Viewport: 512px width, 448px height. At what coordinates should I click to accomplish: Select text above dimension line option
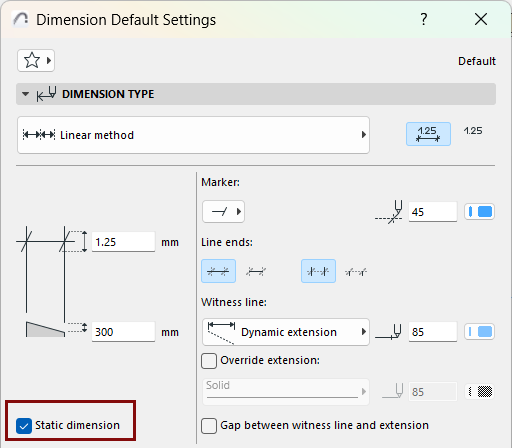click(428, 134)
